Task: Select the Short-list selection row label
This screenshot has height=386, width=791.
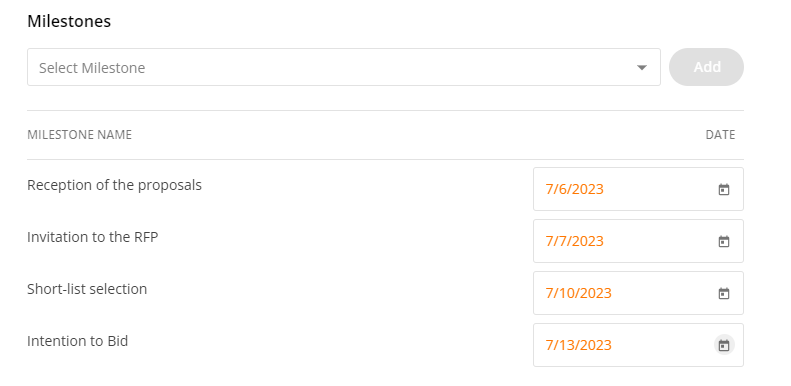Action: [87, 289]
